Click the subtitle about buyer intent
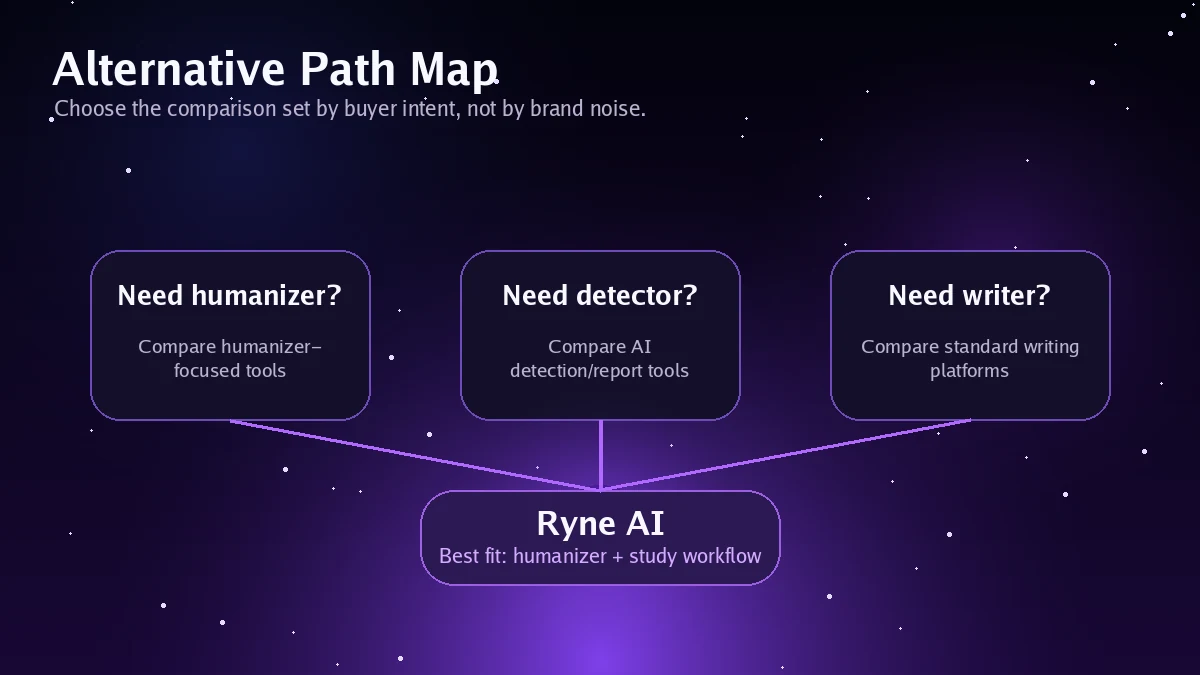1200x675 pixels. [x=350, y=108]
